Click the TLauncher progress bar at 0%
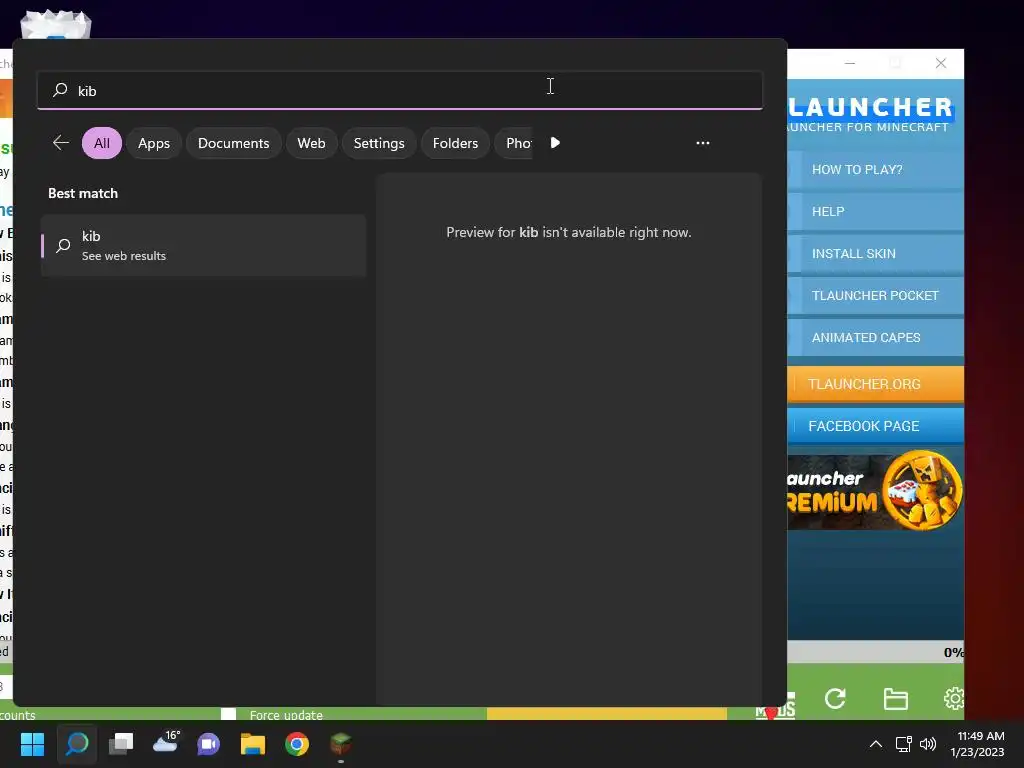The height and width of the screenshot is (768, 1024). click(x=875, y=652)
